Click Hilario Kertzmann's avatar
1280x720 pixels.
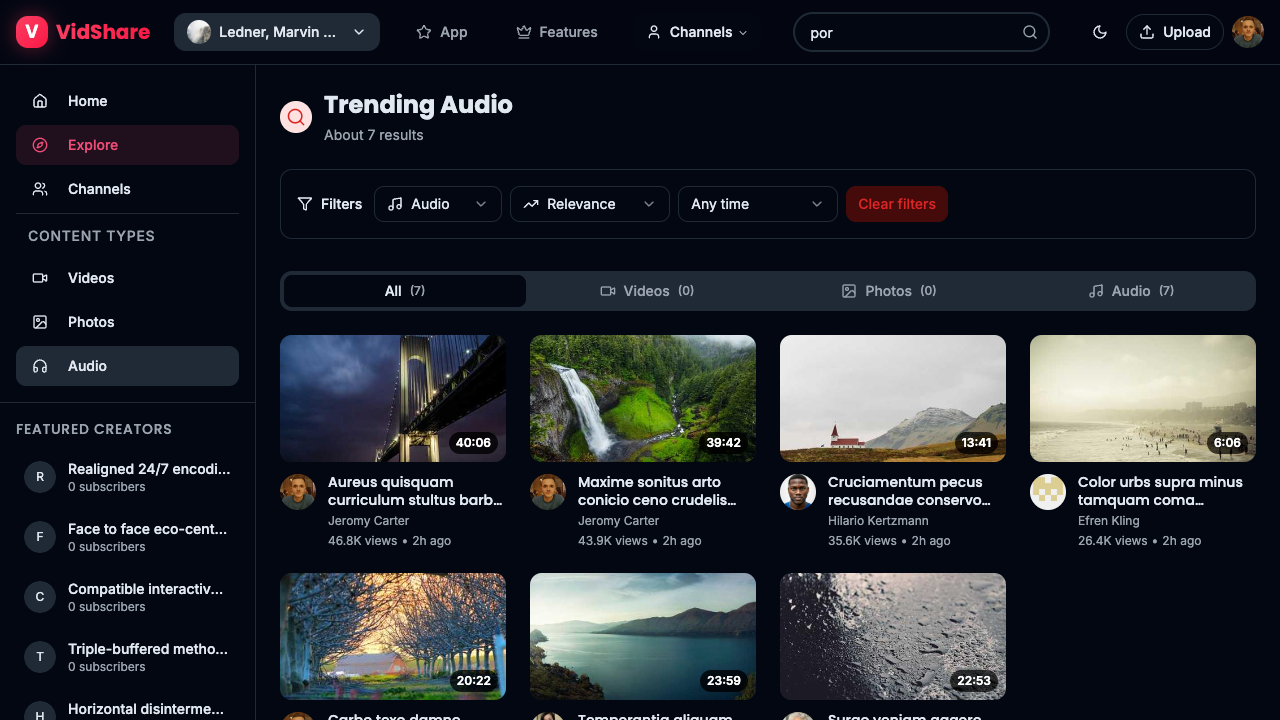[798, 492]
